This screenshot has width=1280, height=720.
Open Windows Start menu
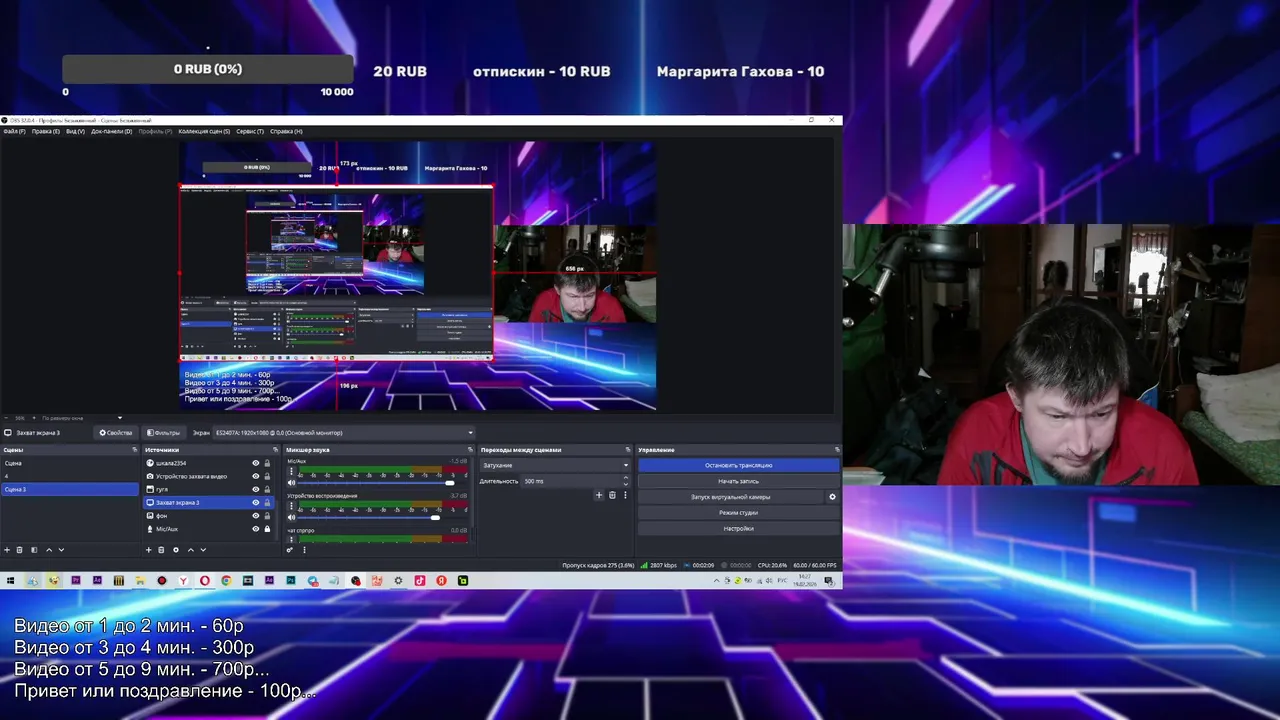point(10,580)
